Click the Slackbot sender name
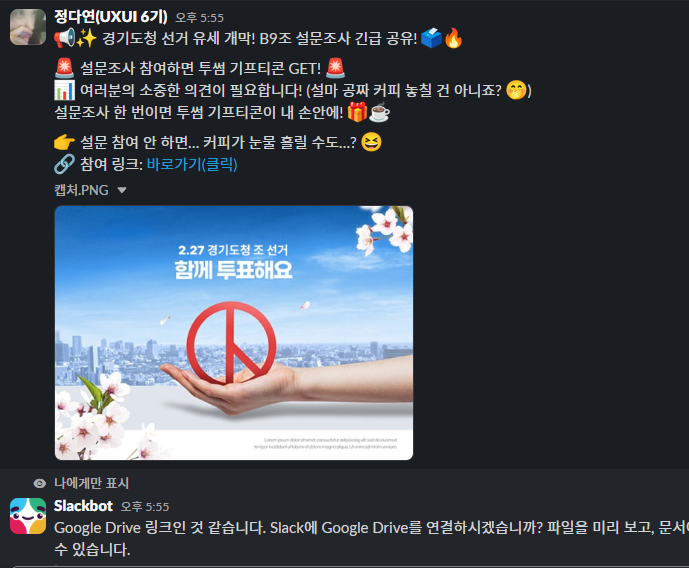This screenshot has width=689, height=568. tap(83, 506)
